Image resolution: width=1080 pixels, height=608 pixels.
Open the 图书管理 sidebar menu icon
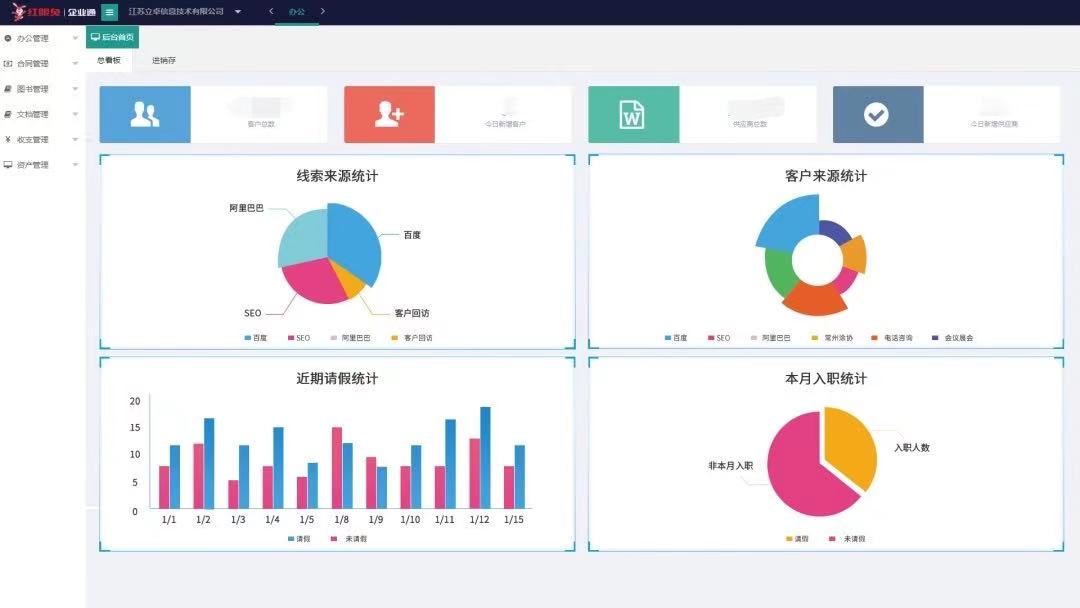tap(8, 89)
